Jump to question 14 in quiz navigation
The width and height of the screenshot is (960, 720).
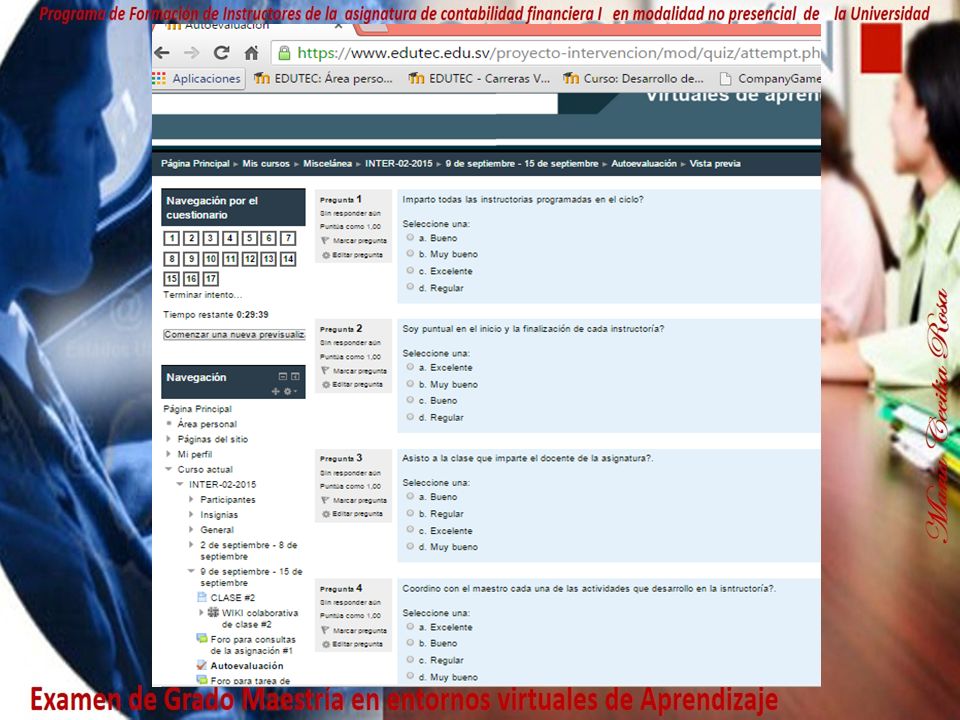coord(288,259)
